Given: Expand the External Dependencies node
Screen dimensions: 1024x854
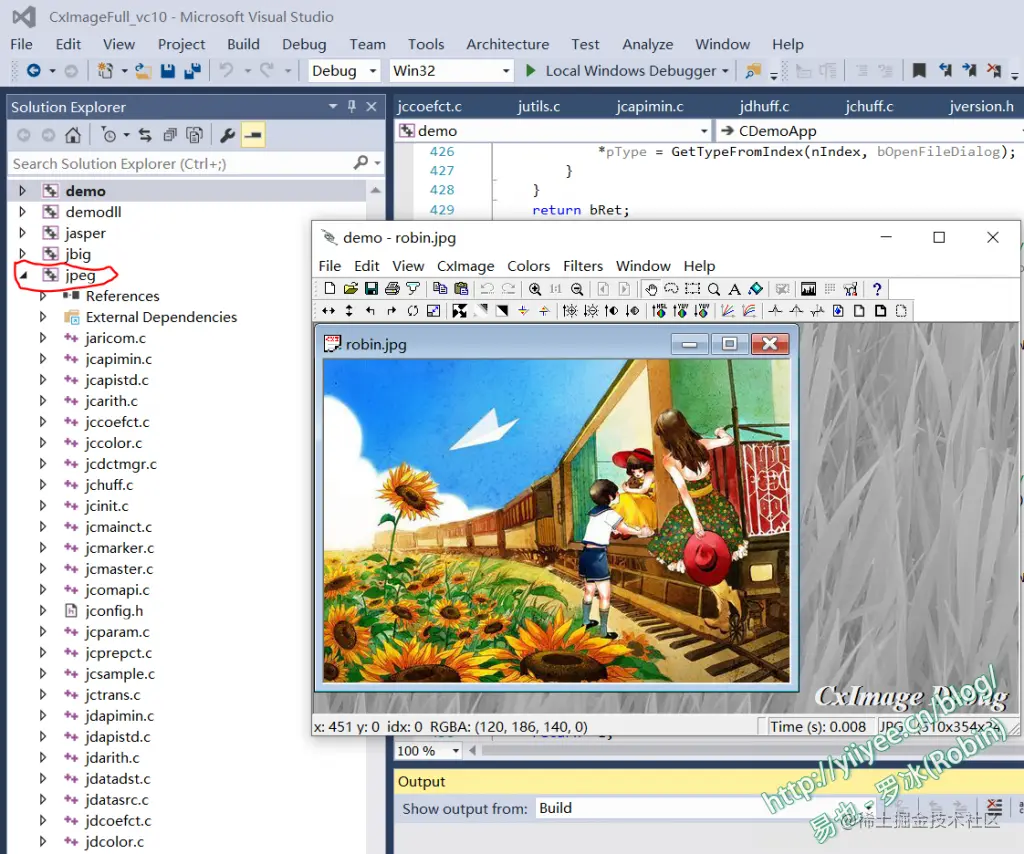Looking at the screenshot, I should (43, 317).
